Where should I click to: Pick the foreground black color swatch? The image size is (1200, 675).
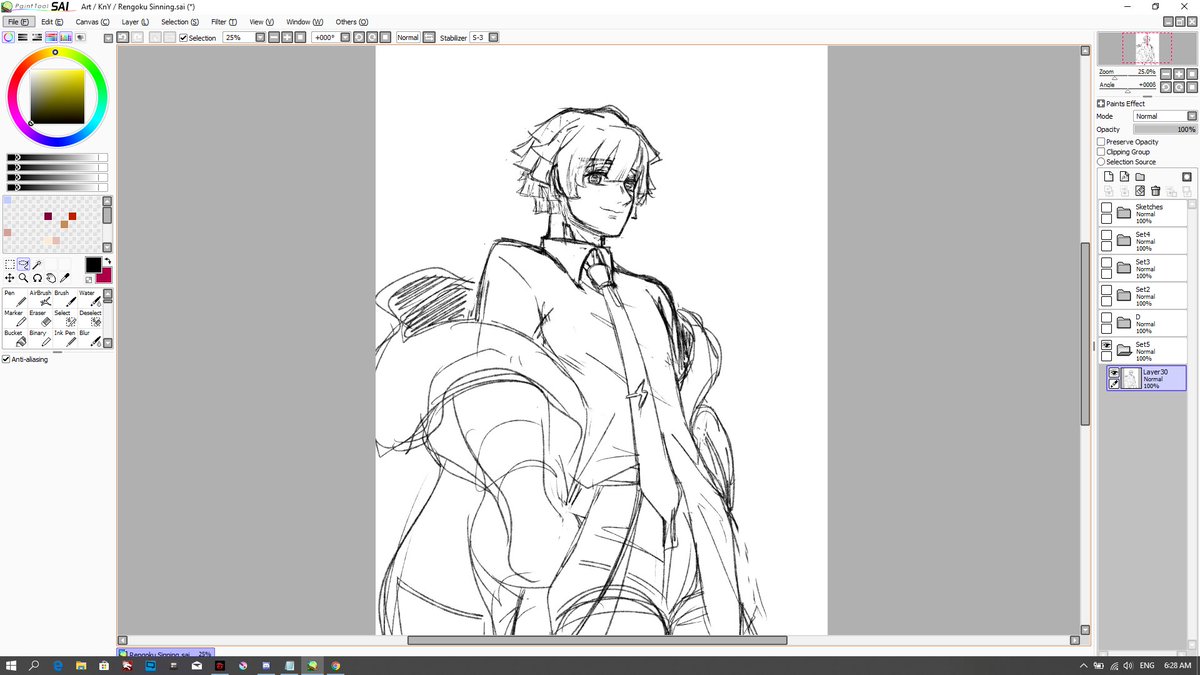pyautogui.click(x=92, y=265)
